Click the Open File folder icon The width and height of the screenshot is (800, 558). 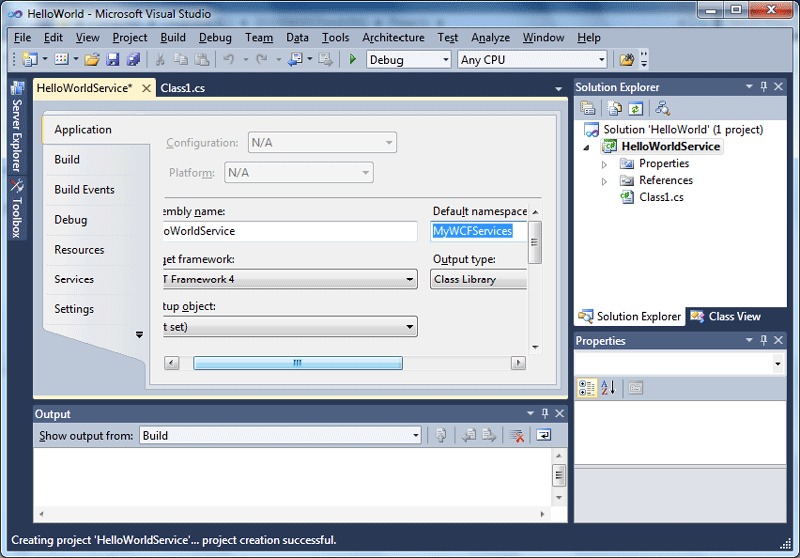pyautogui.click(x=92, y=60)
